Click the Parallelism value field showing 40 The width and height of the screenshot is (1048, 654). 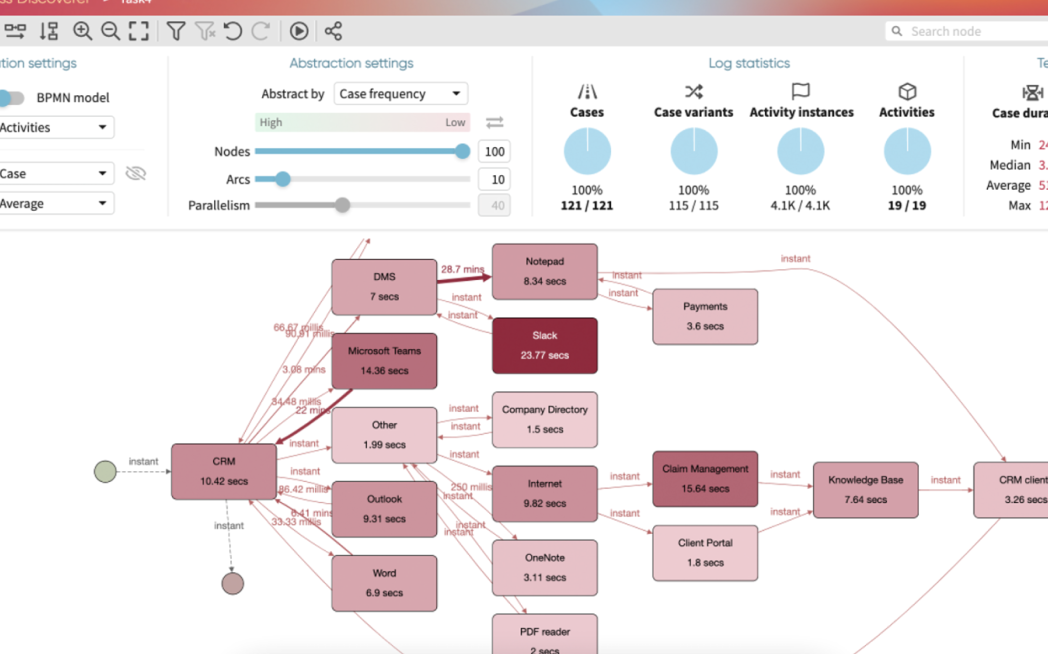495,205
